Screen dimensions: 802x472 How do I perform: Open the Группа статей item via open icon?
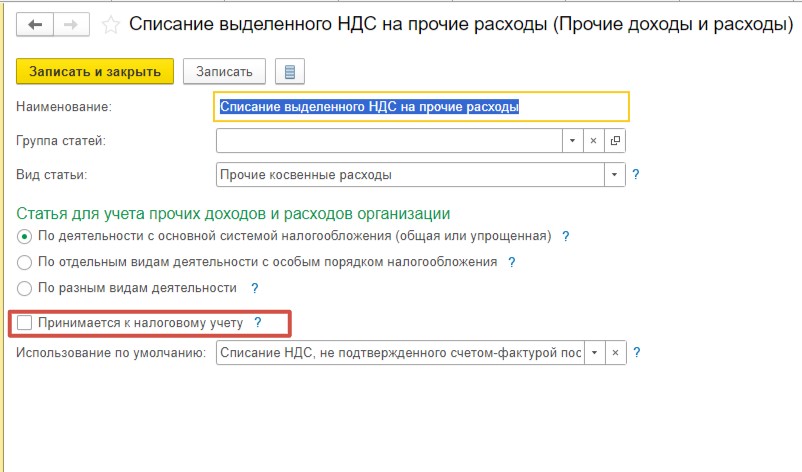click(x=615, y=140)
